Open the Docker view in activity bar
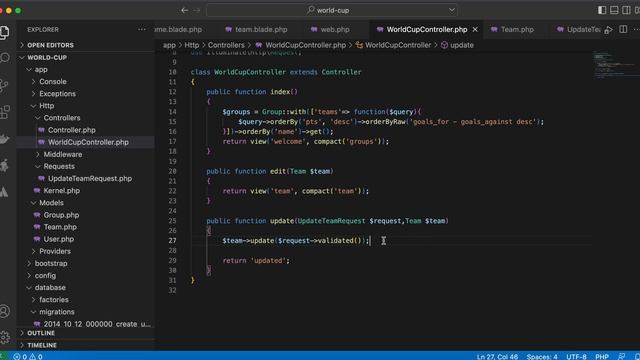The height and width of the screenshot is (360, 640). coord(4,139)
